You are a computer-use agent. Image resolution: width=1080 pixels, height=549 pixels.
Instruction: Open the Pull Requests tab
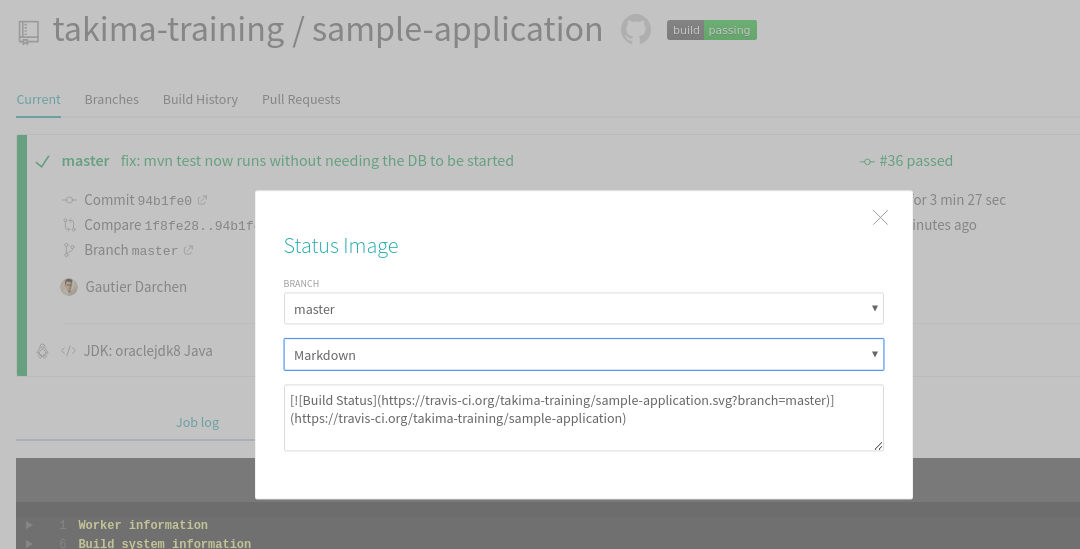(301, 99)
